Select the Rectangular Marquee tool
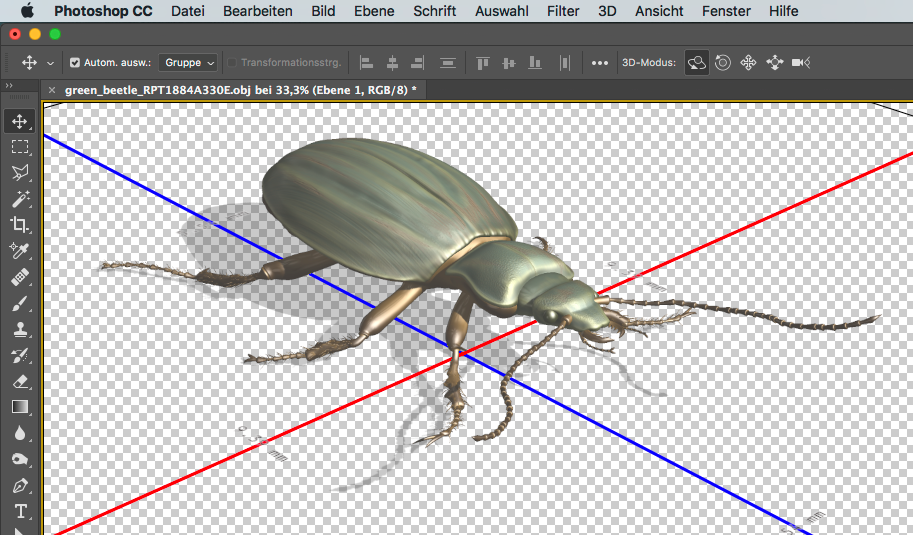913x535 pixels. 19,147
